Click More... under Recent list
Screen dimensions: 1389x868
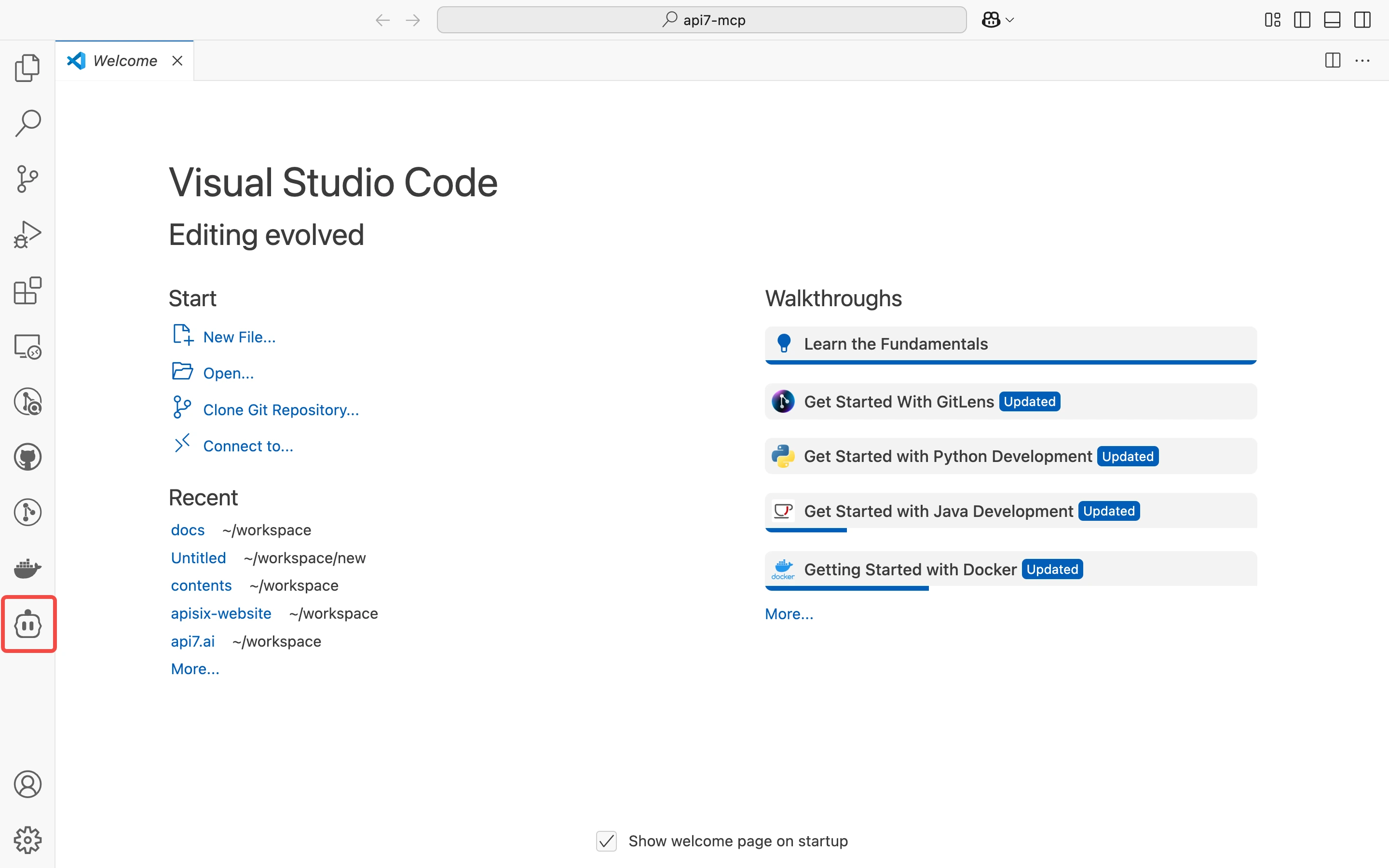[x=195, y=669]
